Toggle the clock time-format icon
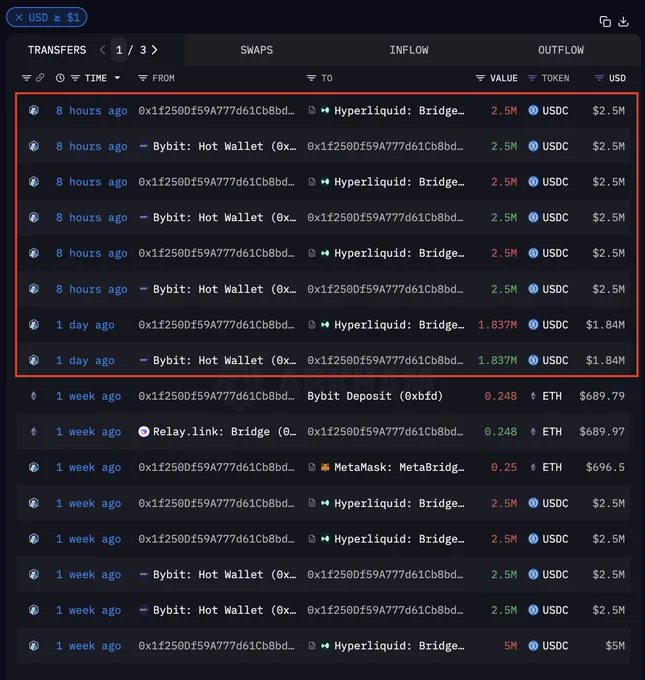Viewport: 645px width, 680px height. 60,78
